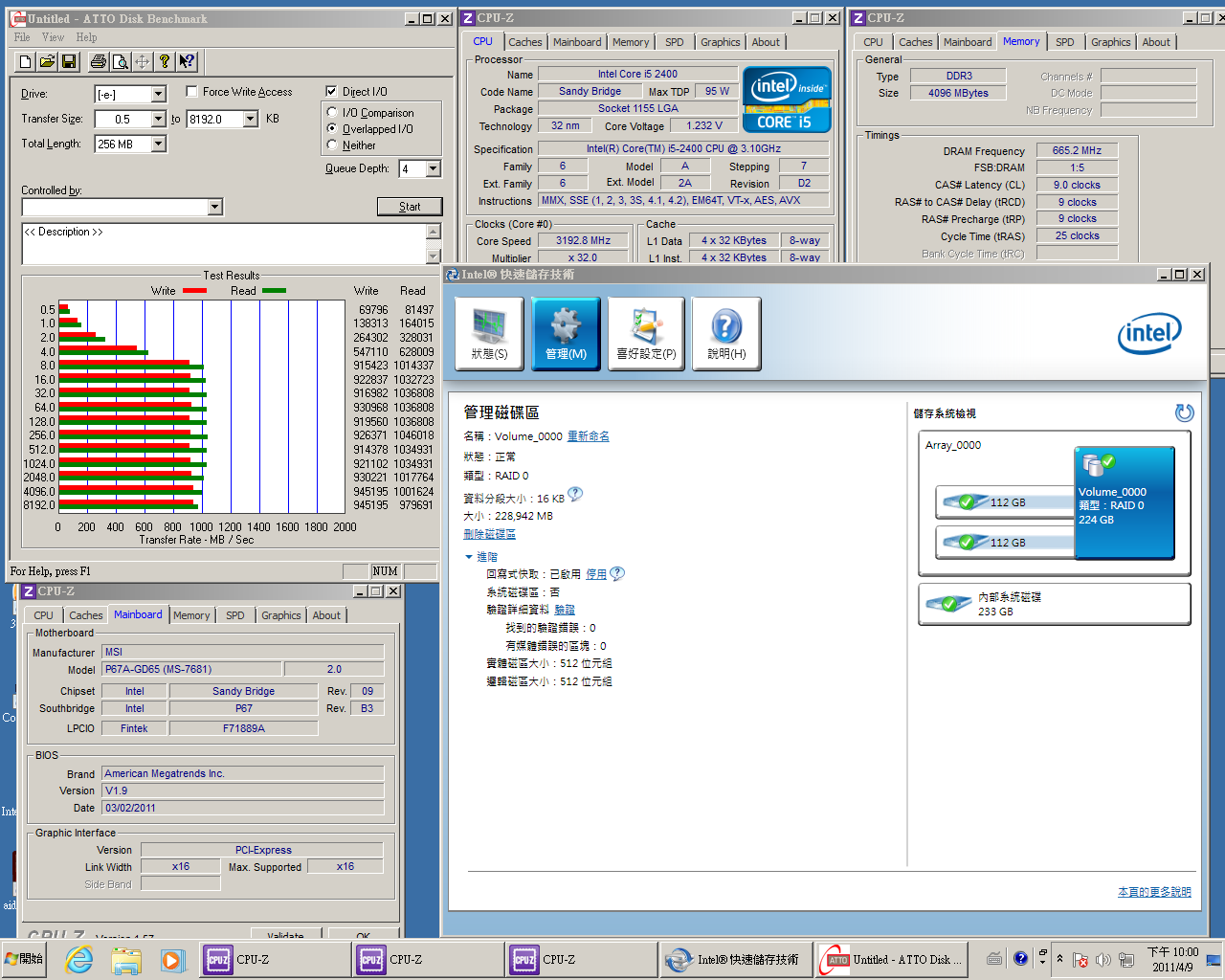
Task: Select the 內部系統磁碟 233 GB disk
Action: (1055, 604)
